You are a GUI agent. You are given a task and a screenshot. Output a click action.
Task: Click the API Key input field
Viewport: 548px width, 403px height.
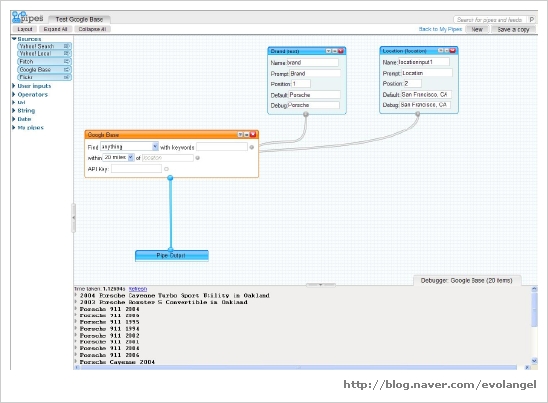coord(136,169)
